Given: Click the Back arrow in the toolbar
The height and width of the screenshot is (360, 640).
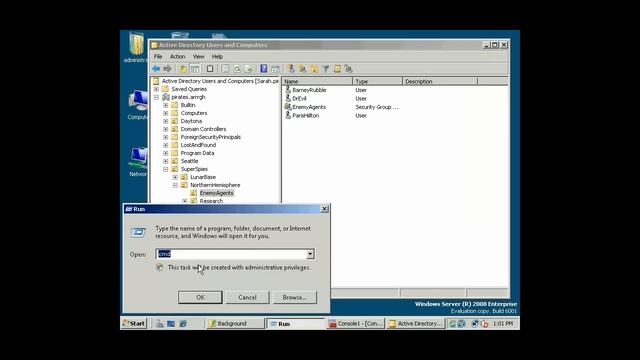Looking at the screenshot, I should [156, 69].
